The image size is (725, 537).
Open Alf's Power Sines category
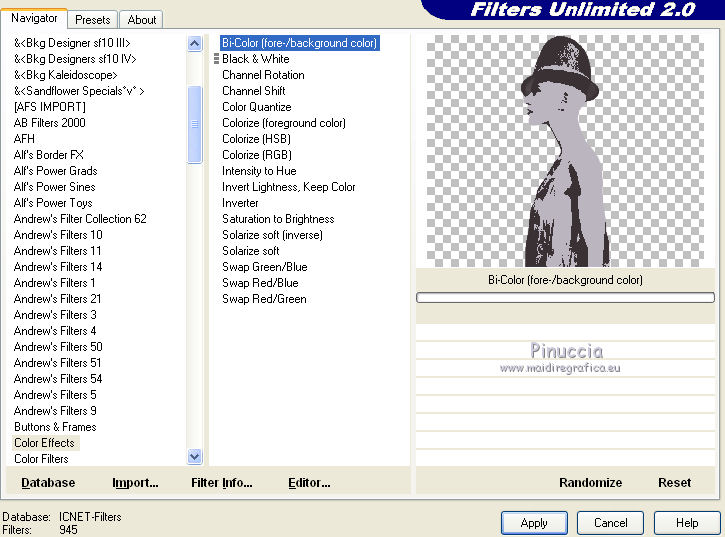pos(55,187)
